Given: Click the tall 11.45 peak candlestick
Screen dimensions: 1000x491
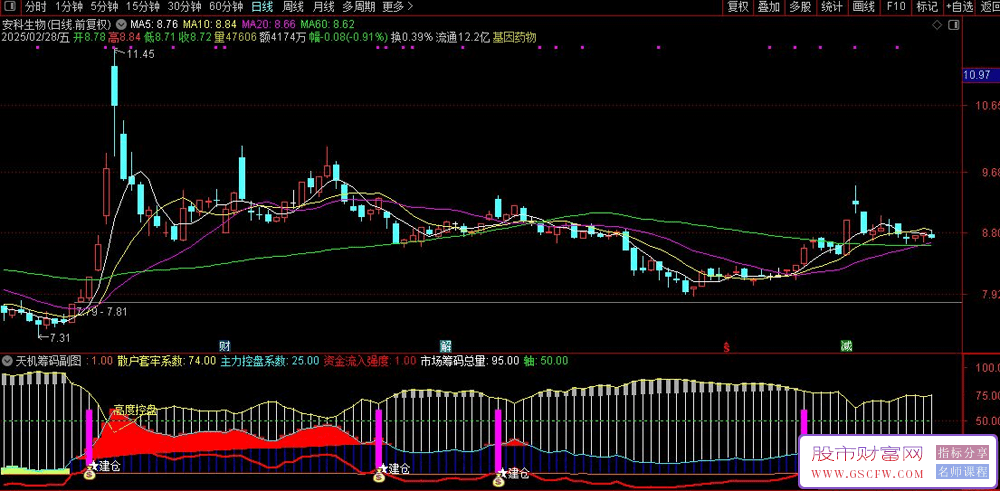Looking at the screenshot, I should click(x=115, y=85).
